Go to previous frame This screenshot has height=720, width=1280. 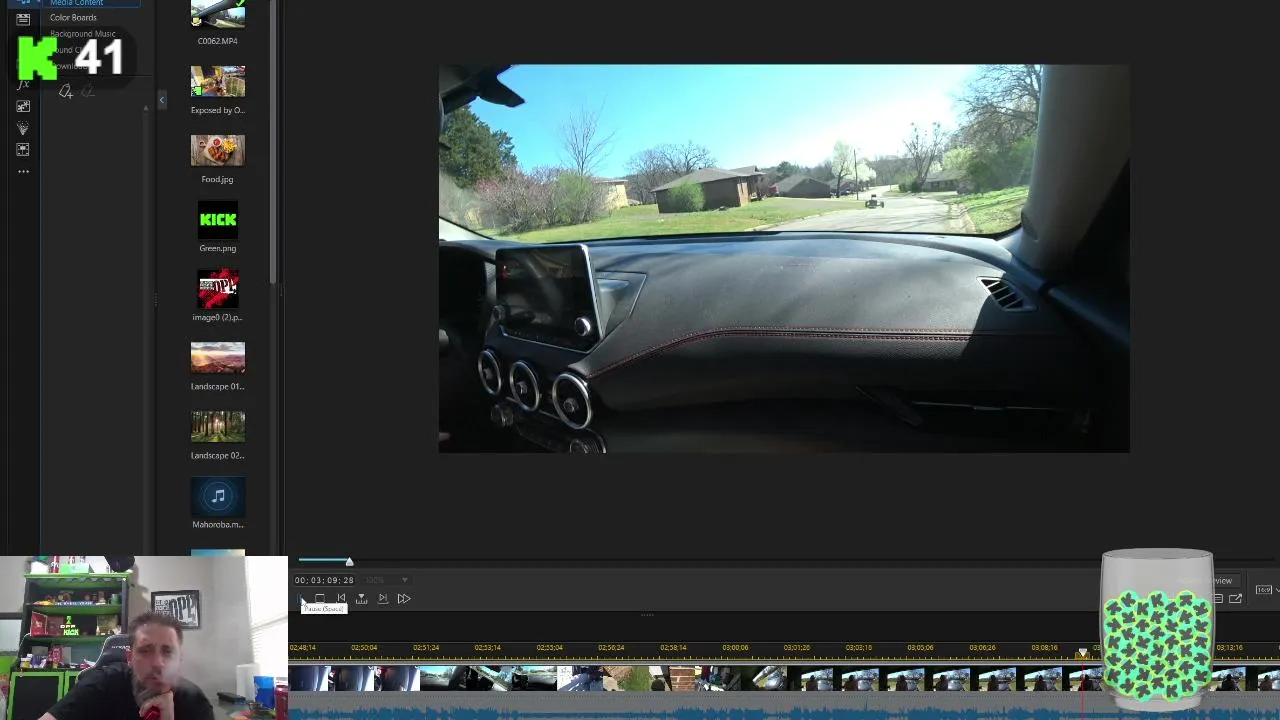tap(341, 599)
